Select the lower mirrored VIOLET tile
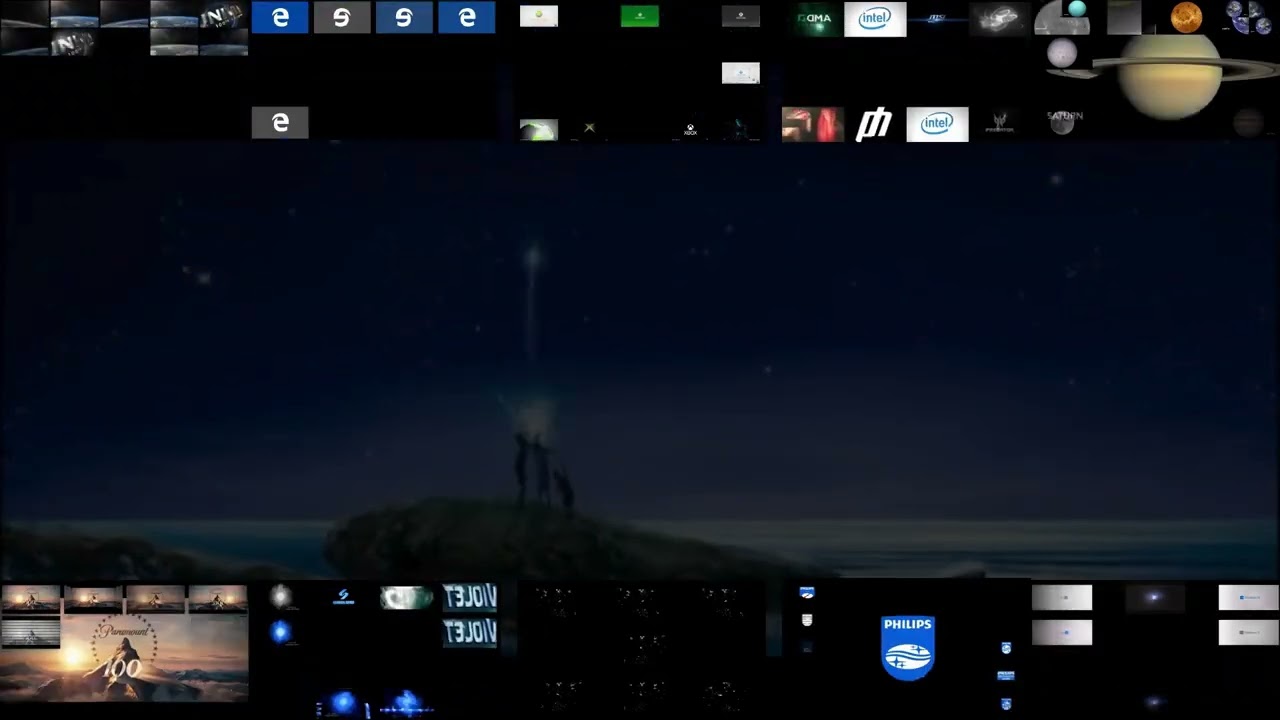This screenshot has width=1280, height=720. click(470, 632)
